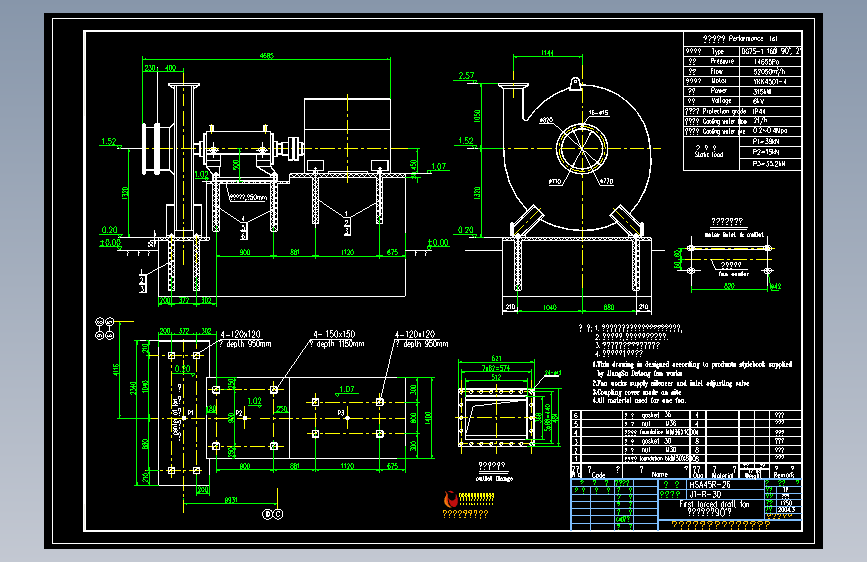Click the 2.57 elevation mark
Viewport: 867px width, 562px height.
(466, 76)
